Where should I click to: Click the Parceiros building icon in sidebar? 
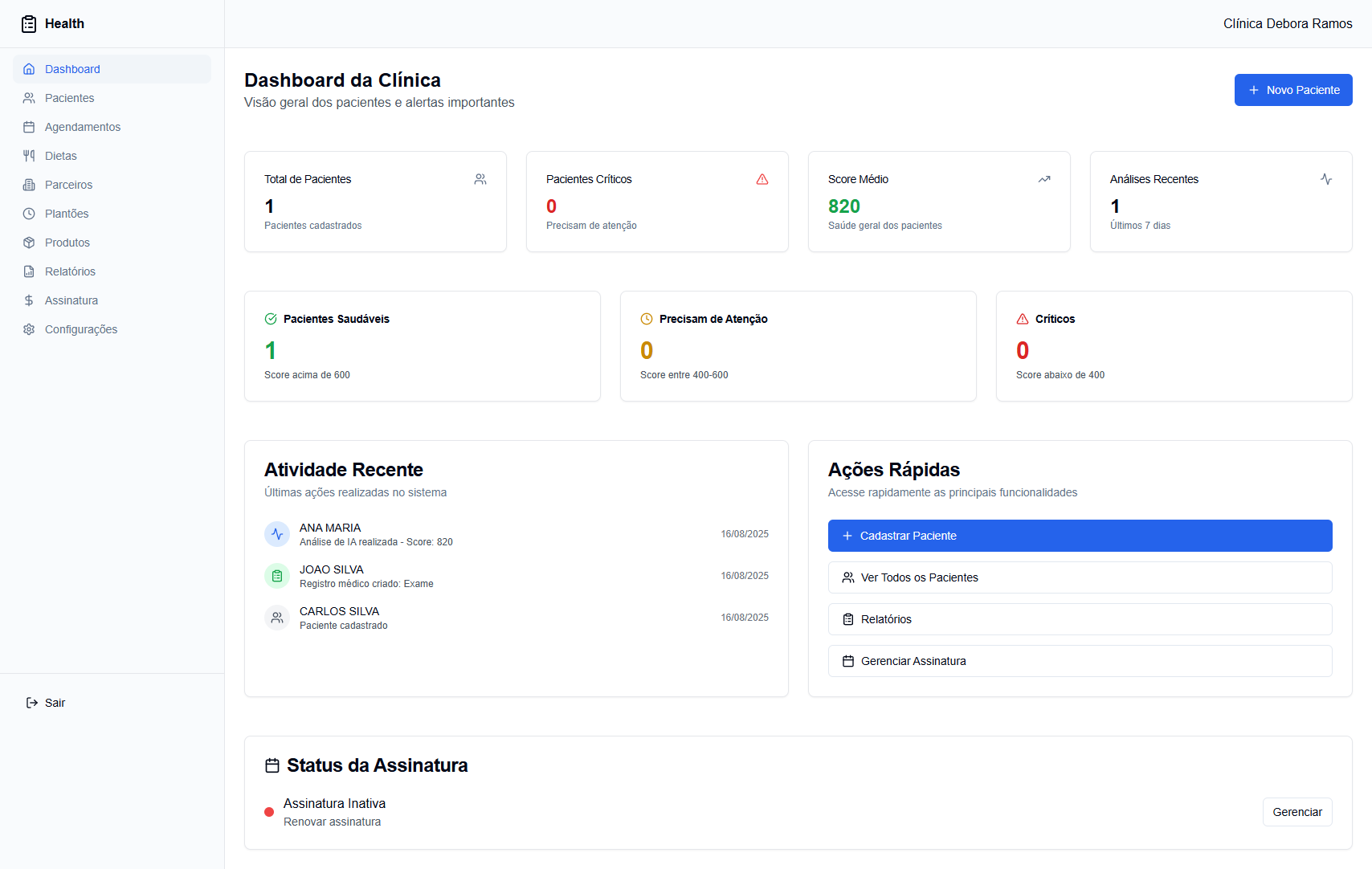(29, 185)
